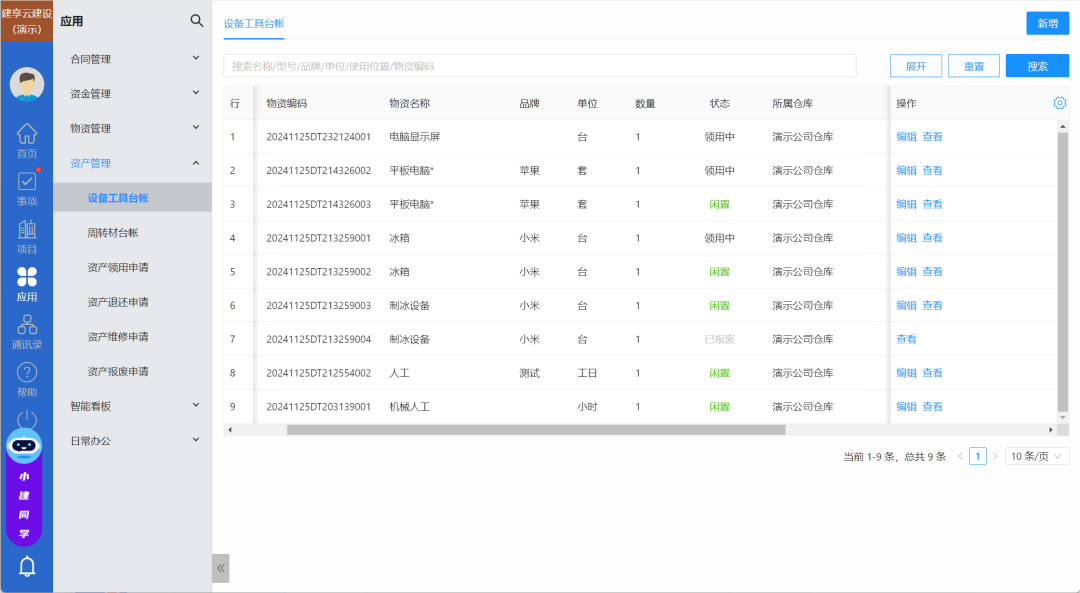Image resolution: width=1080 pixels, height=593 pixels.
Task: Select 周转材台帐 in the menu
Action: [113, 233]
